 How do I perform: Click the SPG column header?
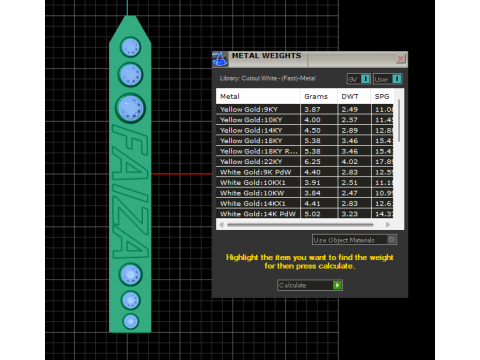(x=382, y=96)
